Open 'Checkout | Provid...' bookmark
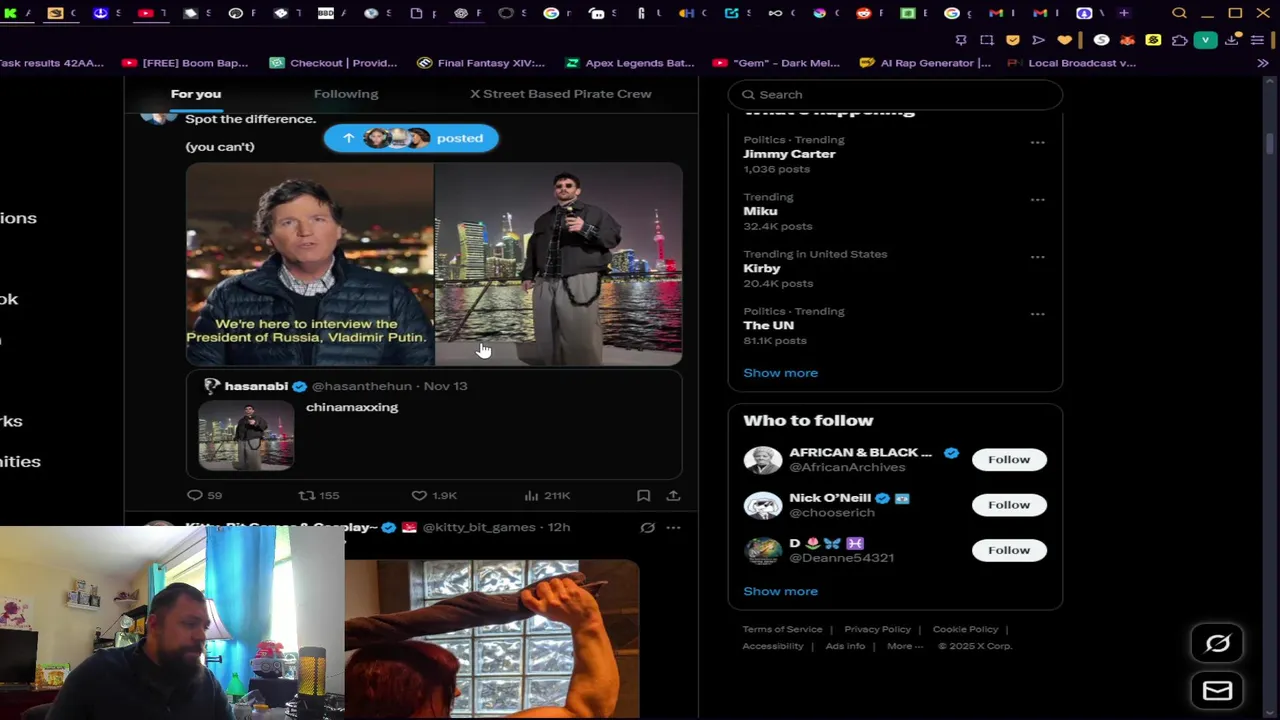Image resolution: width=1280 pixels, height=720 pixels. [334, 63]
